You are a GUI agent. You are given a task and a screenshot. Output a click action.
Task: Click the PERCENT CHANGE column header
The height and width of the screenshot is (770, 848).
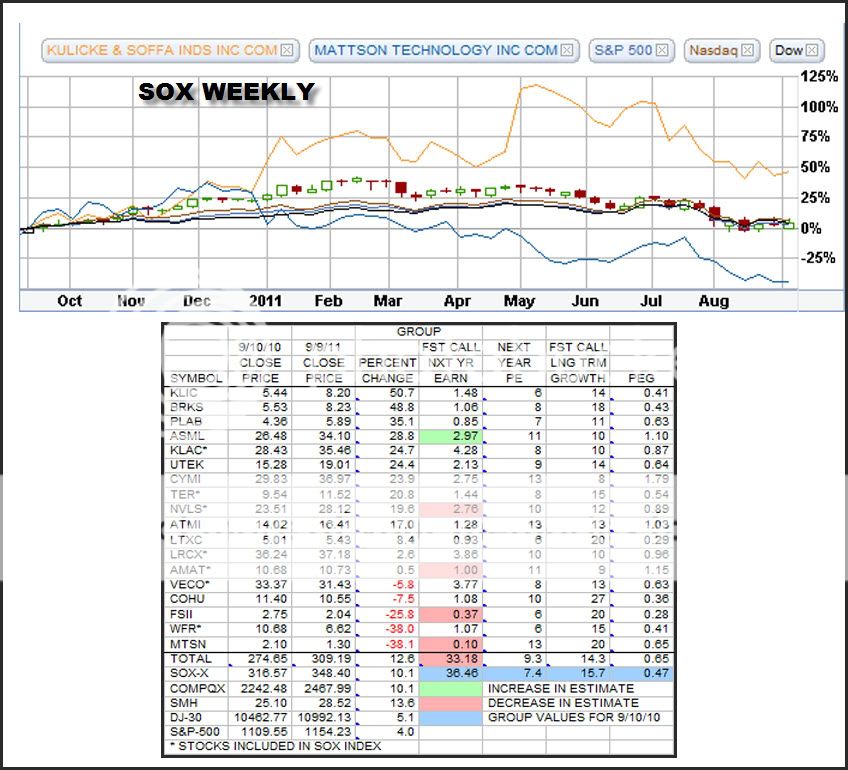(x=387, y=370)
